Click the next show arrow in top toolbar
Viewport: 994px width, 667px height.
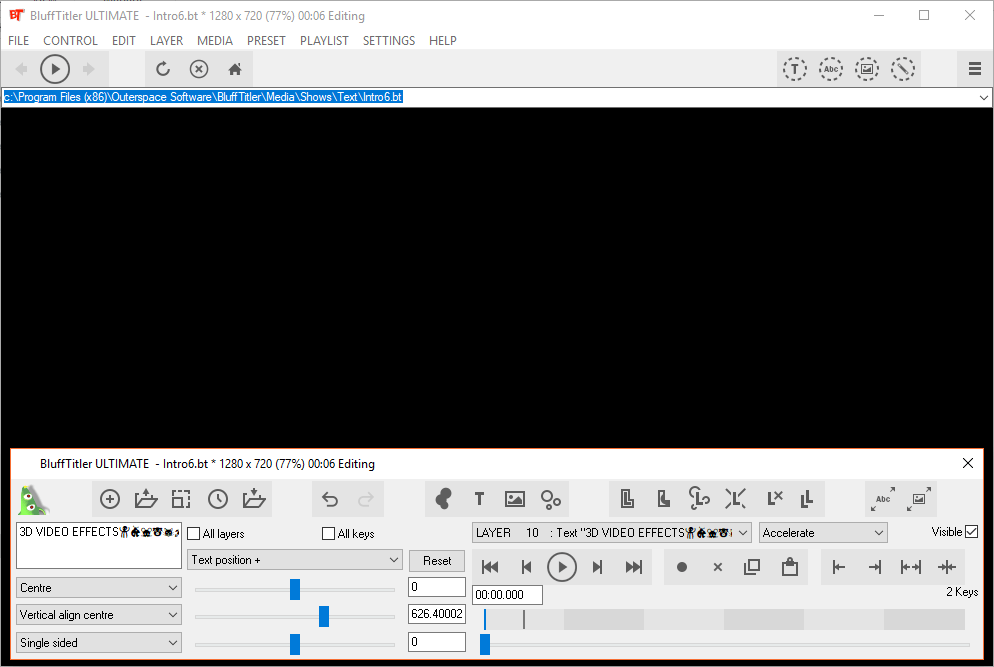89,68
